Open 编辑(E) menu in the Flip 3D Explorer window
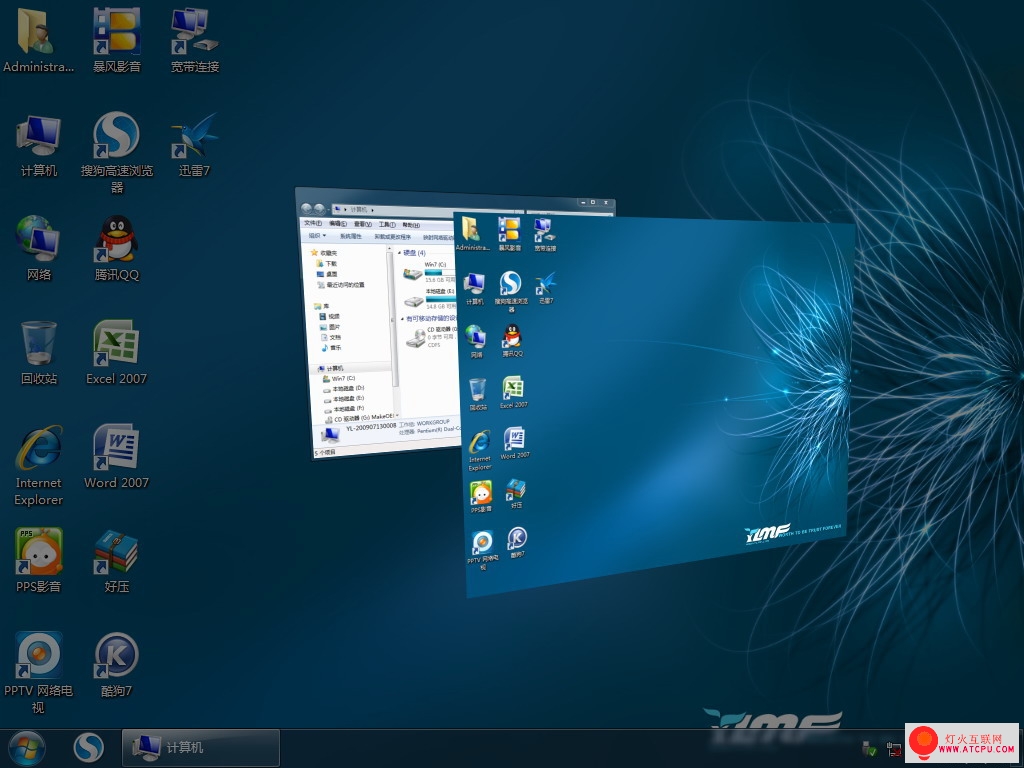Viewport: 1024px width, 768px height. point(338,224)
